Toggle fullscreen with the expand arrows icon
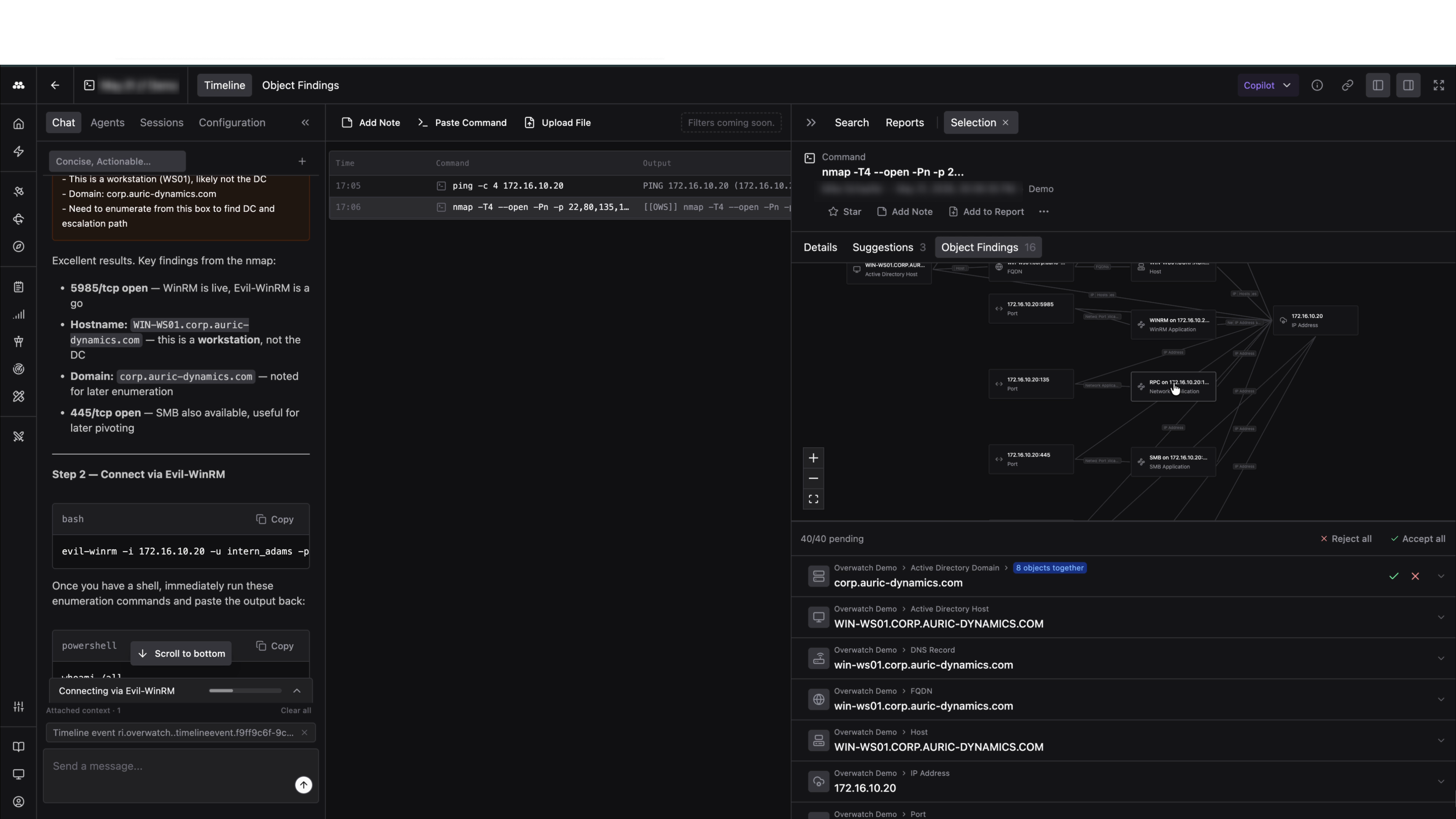Viewport: 1456px width, 819px height. pos(1439,85)
